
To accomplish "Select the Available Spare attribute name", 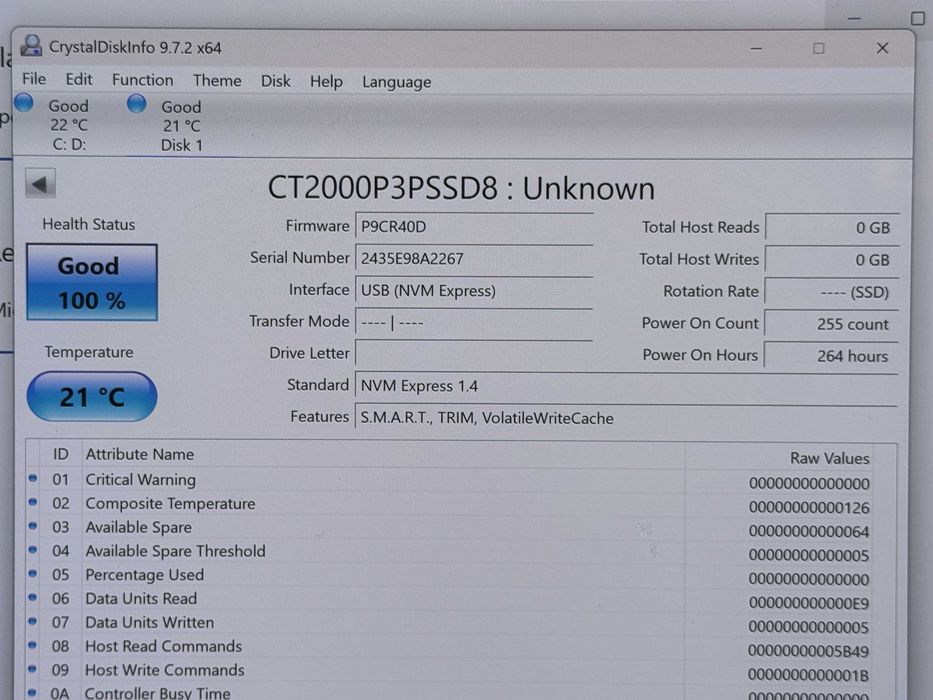I will click(x=138, y=527).
